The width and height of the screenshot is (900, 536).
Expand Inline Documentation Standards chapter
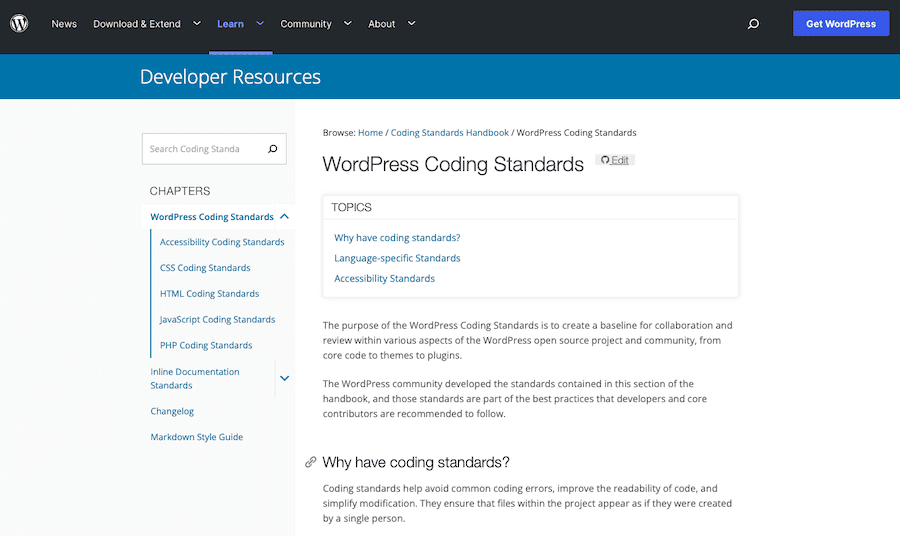pos(285,378)
